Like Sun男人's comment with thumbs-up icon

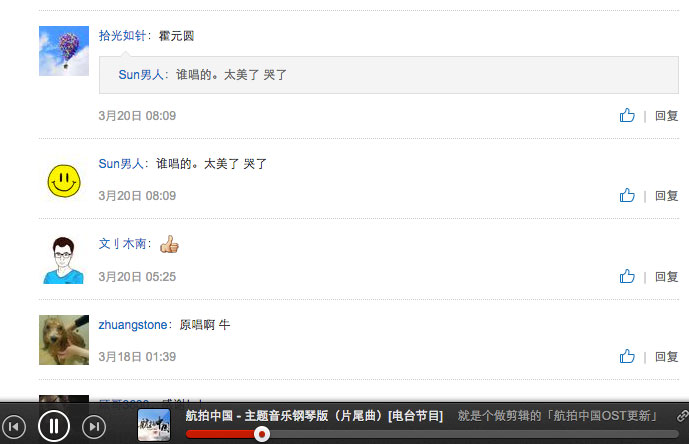pos(627,196)
